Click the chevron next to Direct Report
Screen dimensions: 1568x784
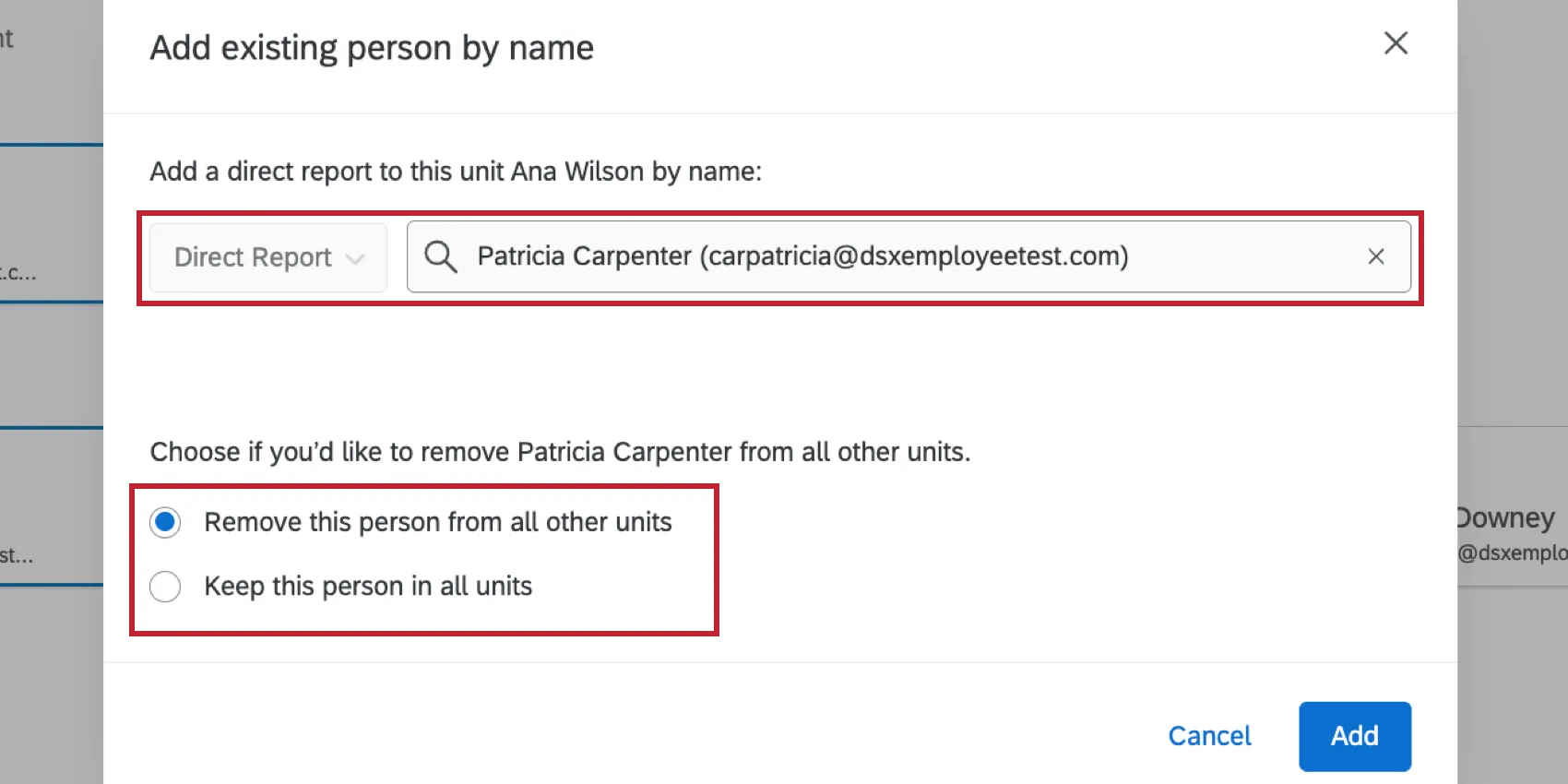(x=356, y=258)
